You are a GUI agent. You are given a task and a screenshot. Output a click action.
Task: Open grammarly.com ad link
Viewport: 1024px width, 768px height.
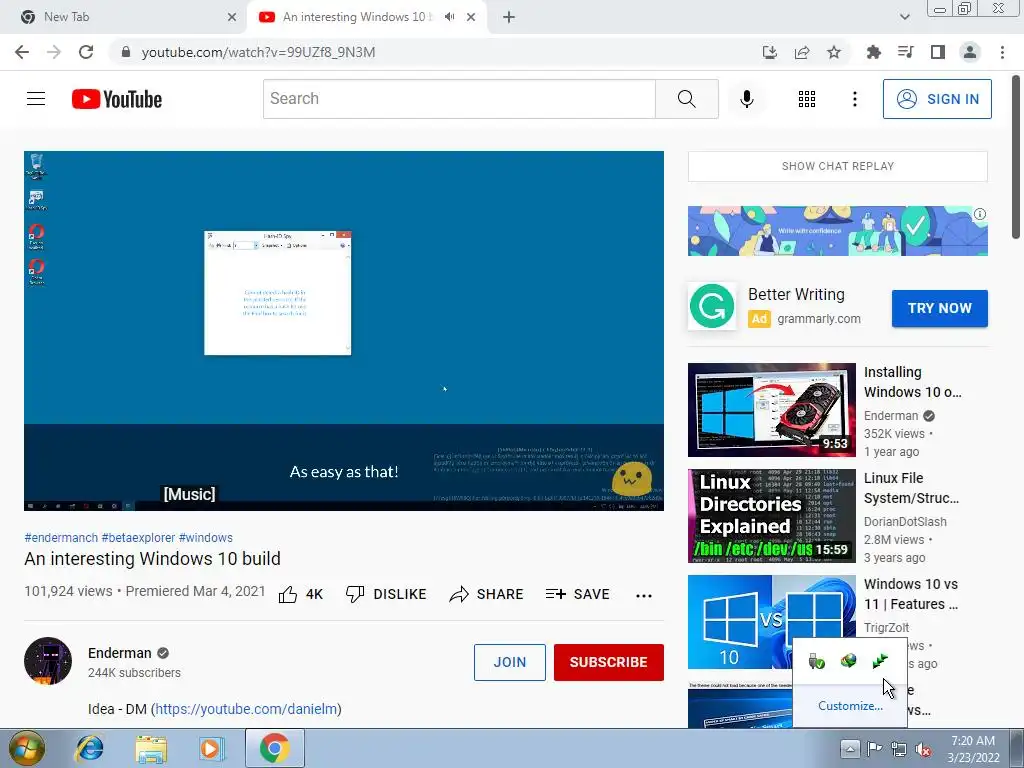(818, 319)
